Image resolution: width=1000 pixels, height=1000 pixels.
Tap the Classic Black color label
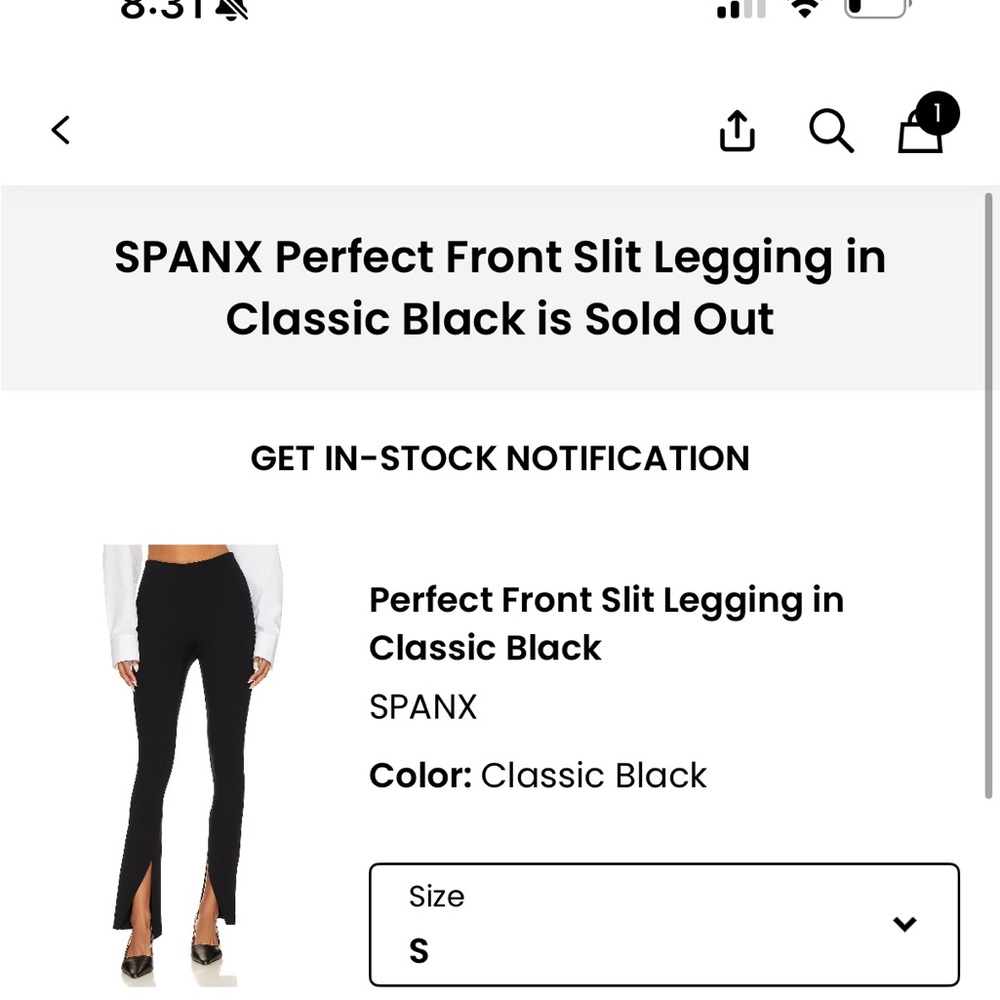point(593,775)
